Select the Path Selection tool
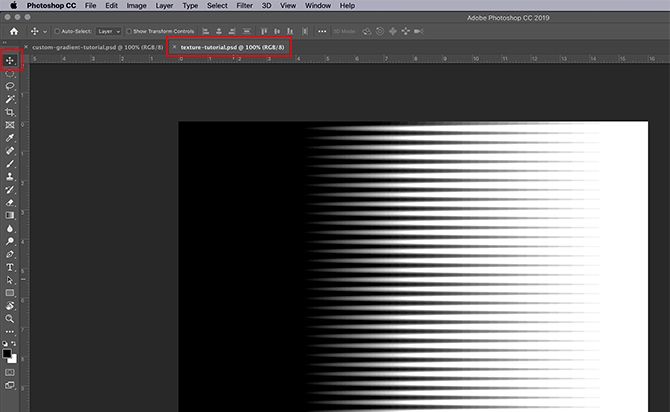This screenshot has height=412, width=670. (x=10, y=280)
